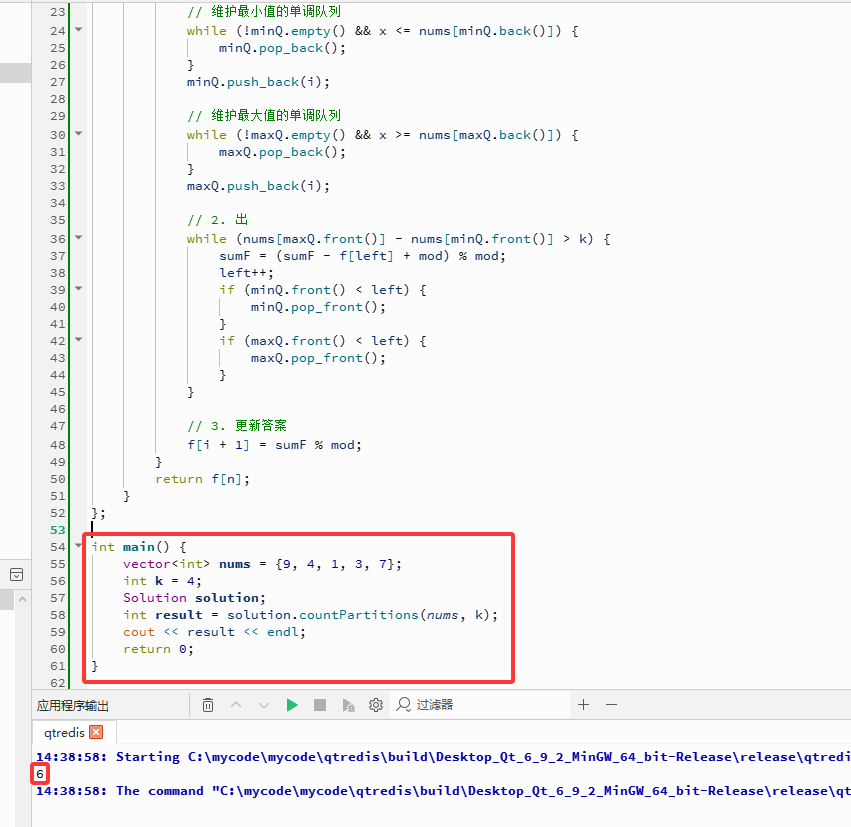The width and height of the screenshot is (851, 827).
Task: Click "minQ.push_back(i);" on line 27
Action: [x=258, y=82]
